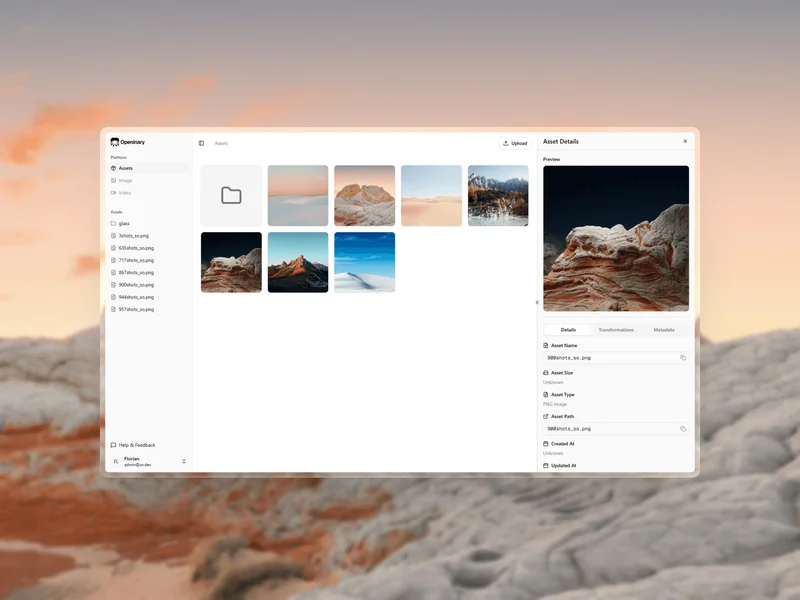Click the Help & Feedback chat icon

114,445
